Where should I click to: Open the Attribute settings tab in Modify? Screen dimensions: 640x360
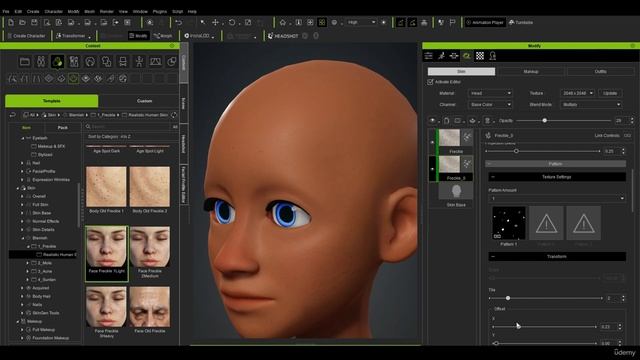[428, 56]
